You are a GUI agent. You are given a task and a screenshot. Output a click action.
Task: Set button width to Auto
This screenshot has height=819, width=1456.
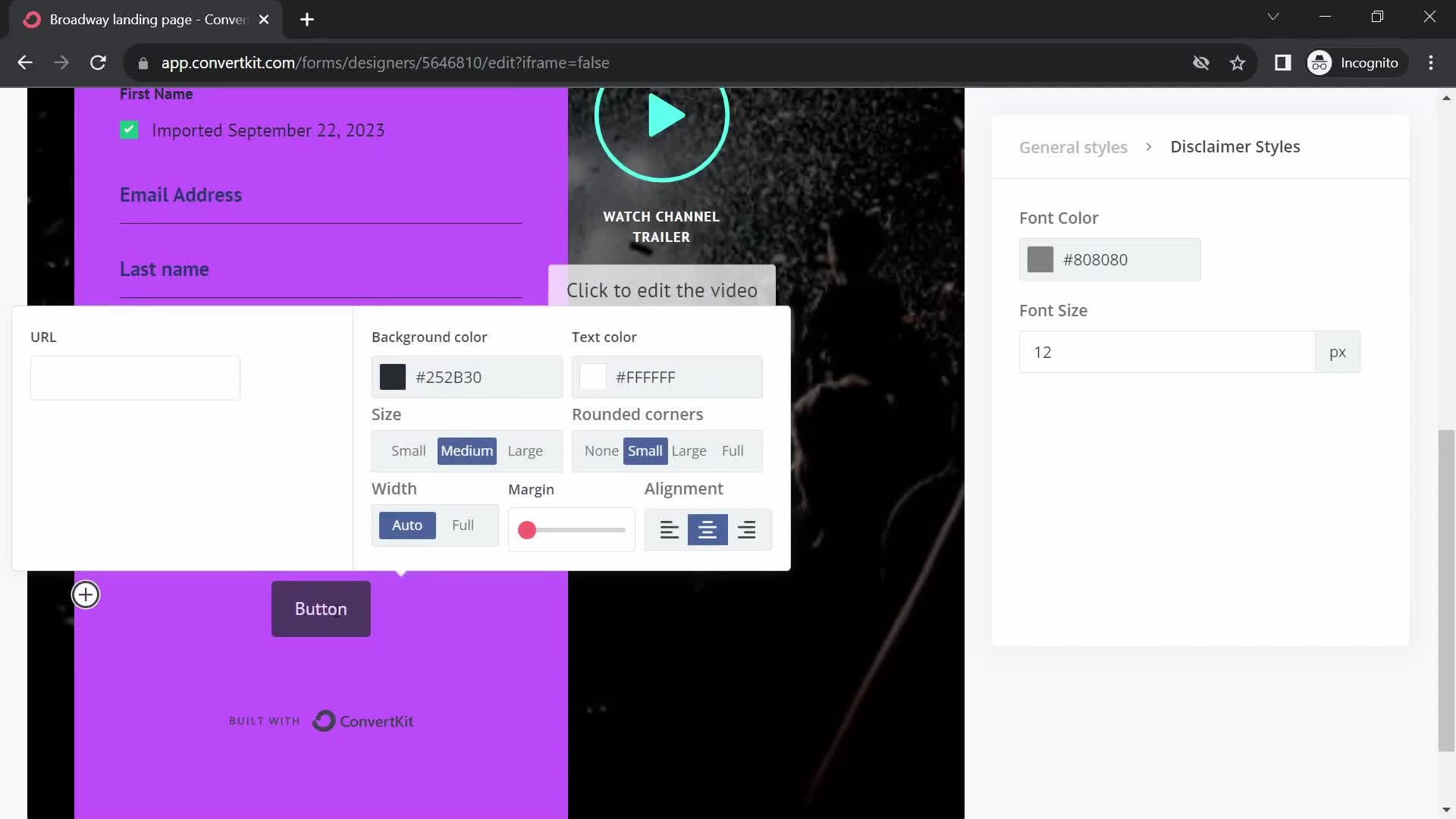407,526
